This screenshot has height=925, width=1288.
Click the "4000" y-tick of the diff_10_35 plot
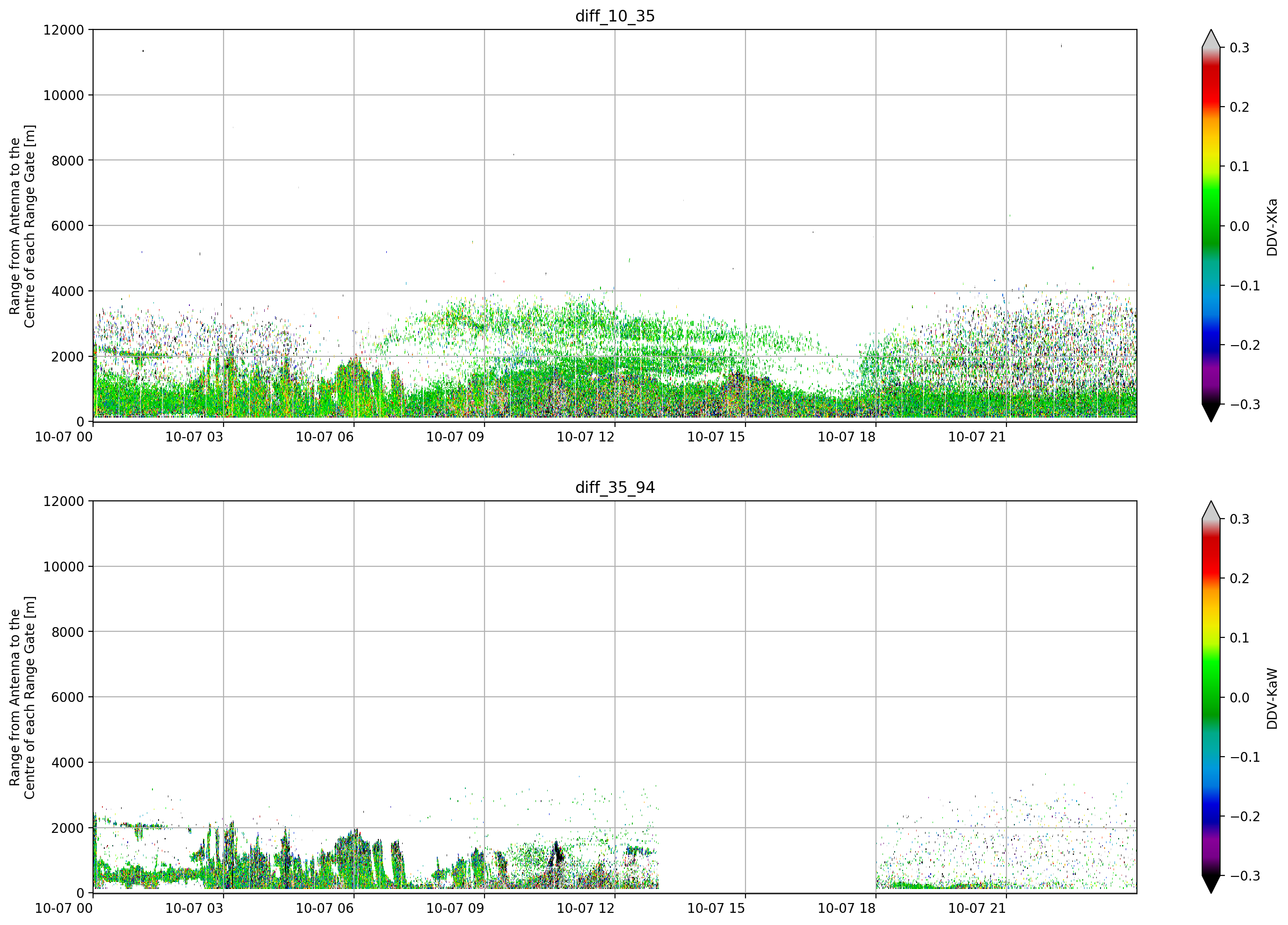tap(67, 291)
